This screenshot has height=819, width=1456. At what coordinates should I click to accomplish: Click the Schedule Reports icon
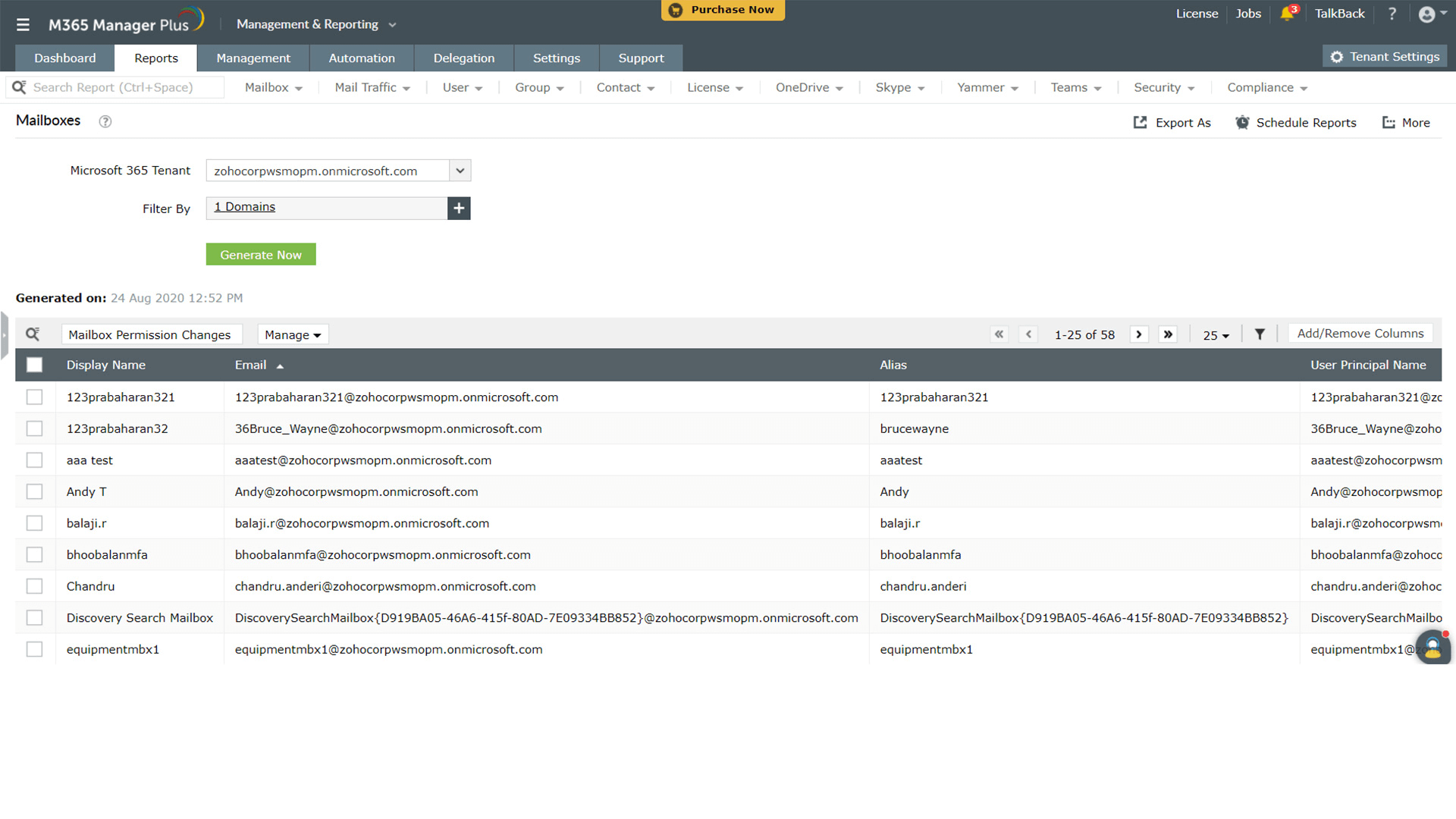pyautogui.click(x=1243, y=122)
